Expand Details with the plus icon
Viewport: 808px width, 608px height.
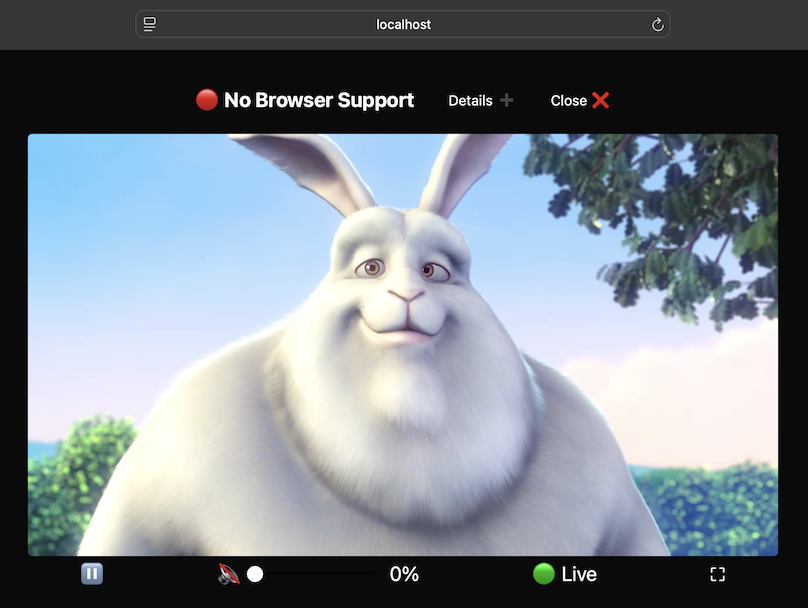[507, 100]
